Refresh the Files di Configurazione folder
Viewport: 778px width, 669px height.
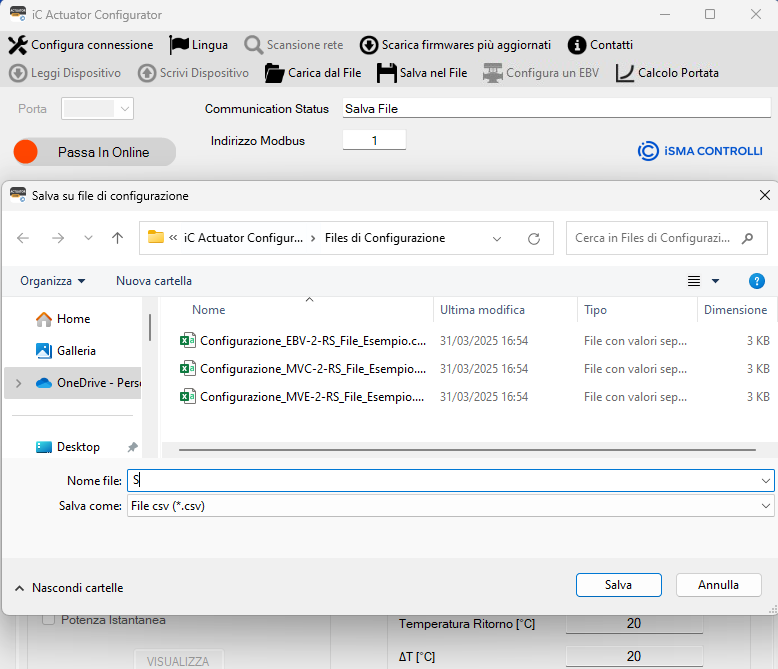click(534, 239)
